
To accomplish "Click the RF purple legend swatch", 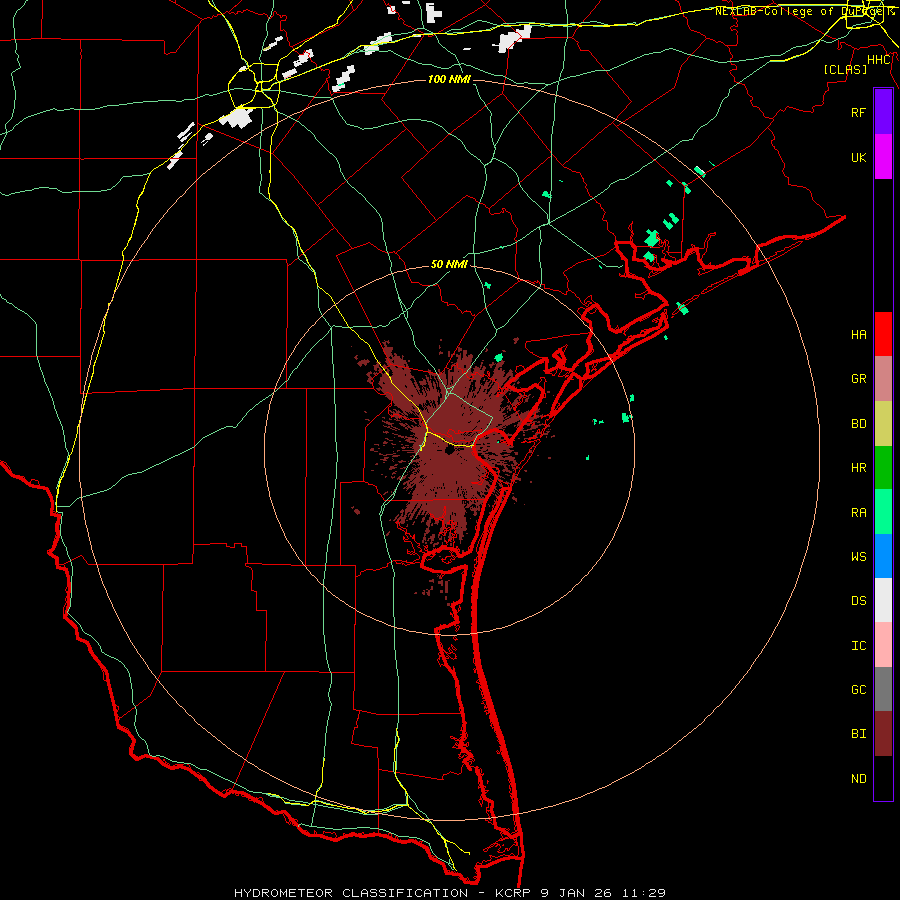I will click(883, 112).
